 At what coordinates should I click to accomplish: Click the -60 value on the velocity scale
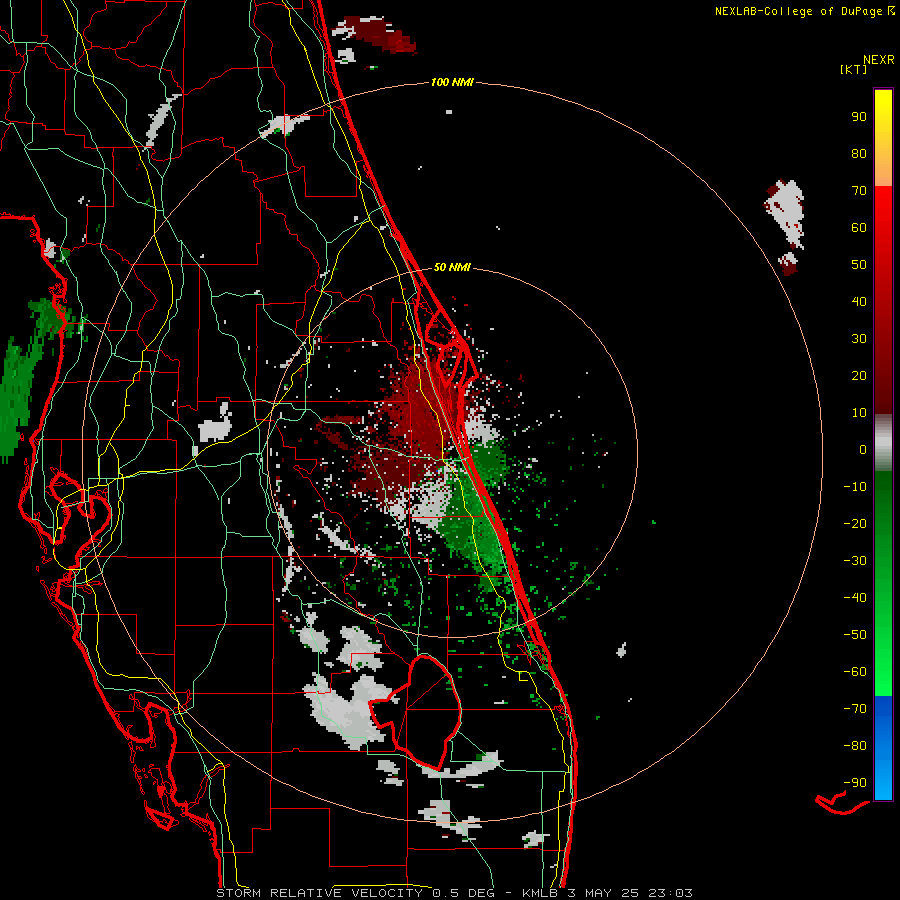pyautogui.click(x=855, y=672)
